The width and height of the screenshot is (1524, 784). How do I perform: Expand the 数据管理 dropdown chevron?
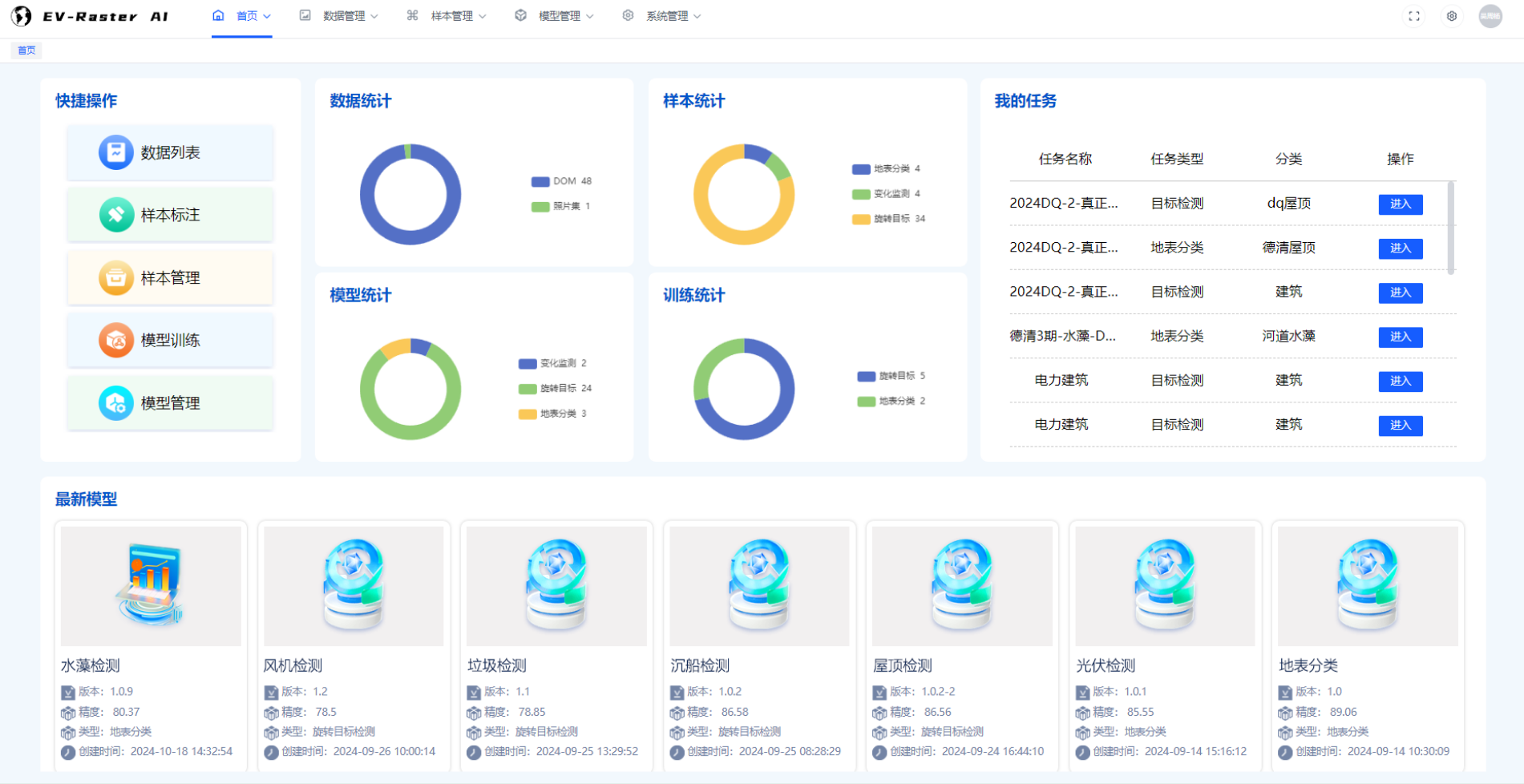(374, 16)
